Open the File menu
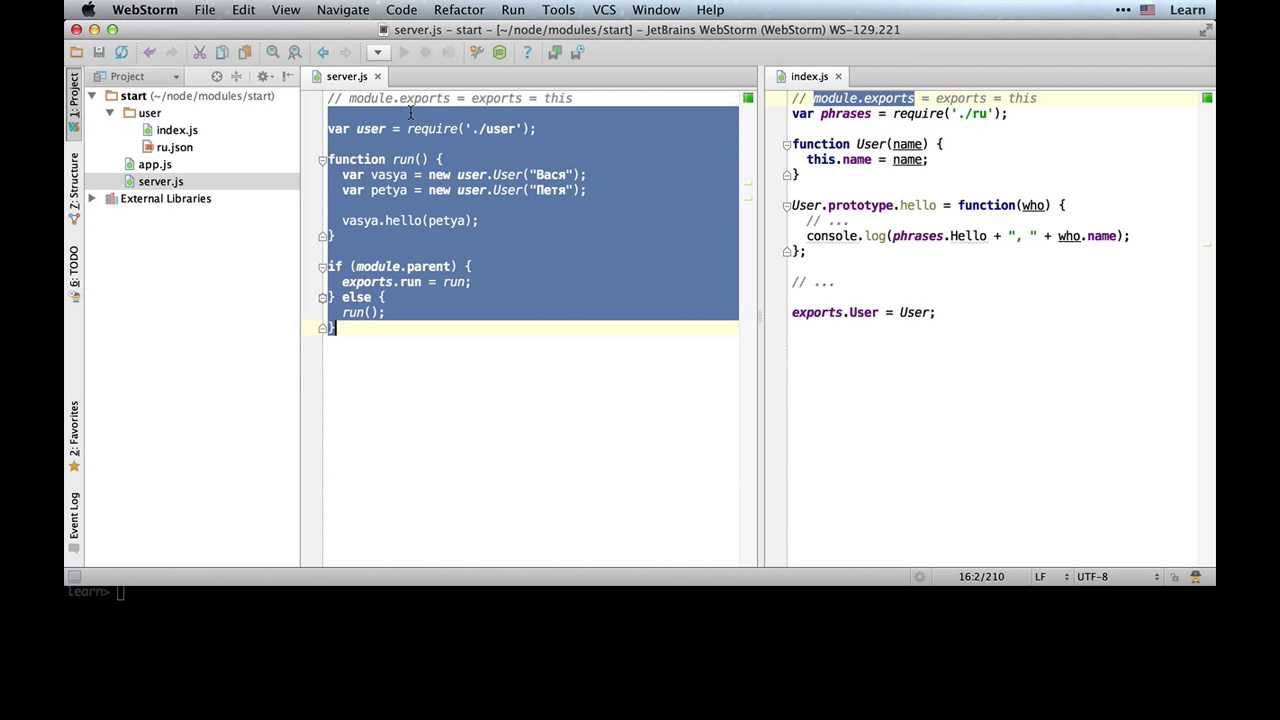 coord(205,10)
